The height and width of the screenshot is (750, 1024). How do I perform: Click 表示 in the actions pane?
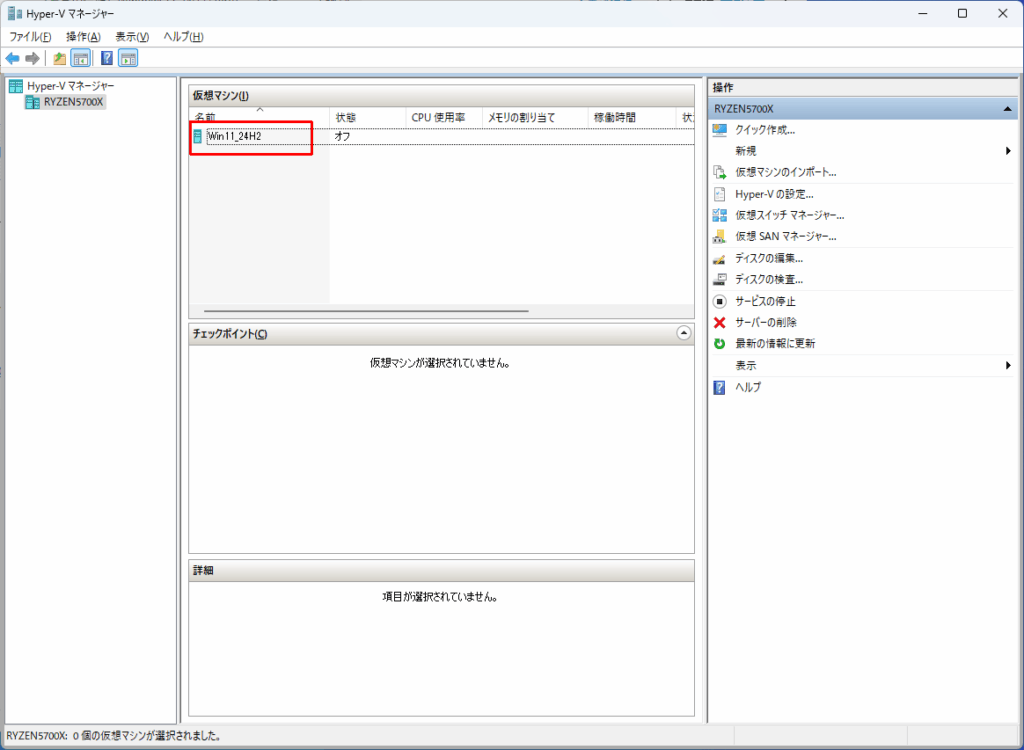click(x=746, y=365)
